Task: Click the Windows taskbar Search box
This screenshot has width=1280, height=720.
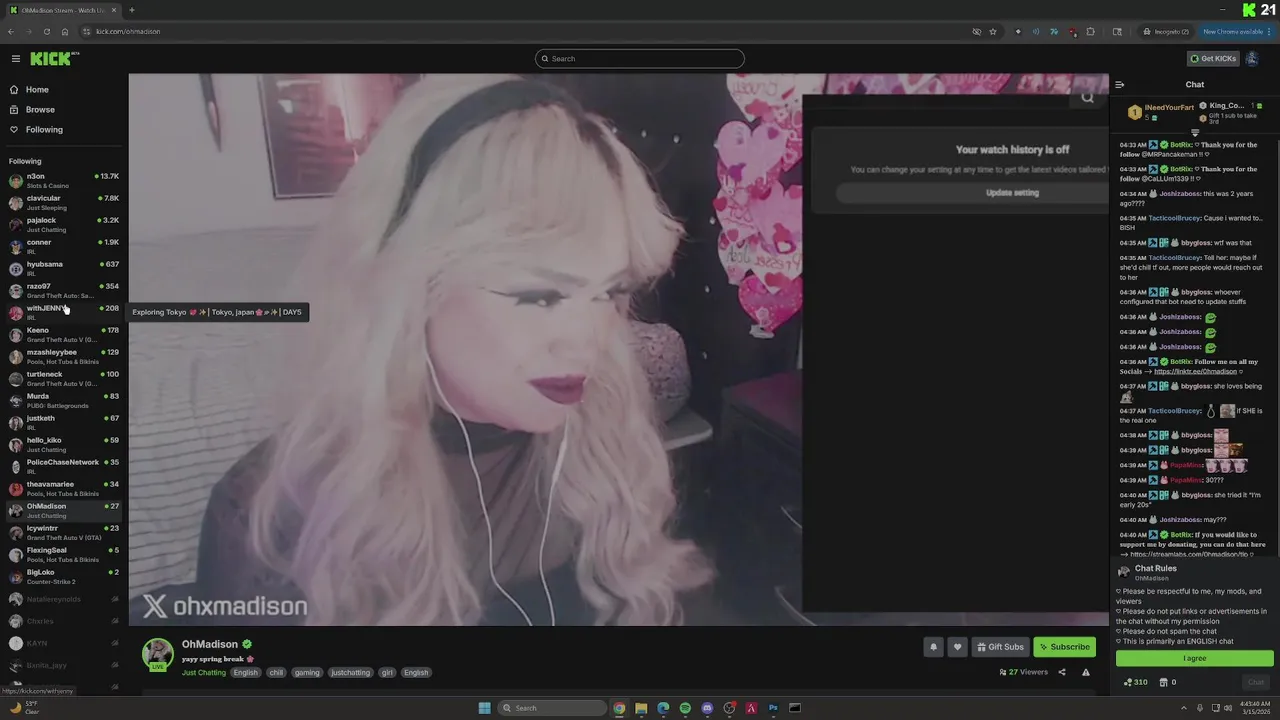Action: (x=553, y=708)
